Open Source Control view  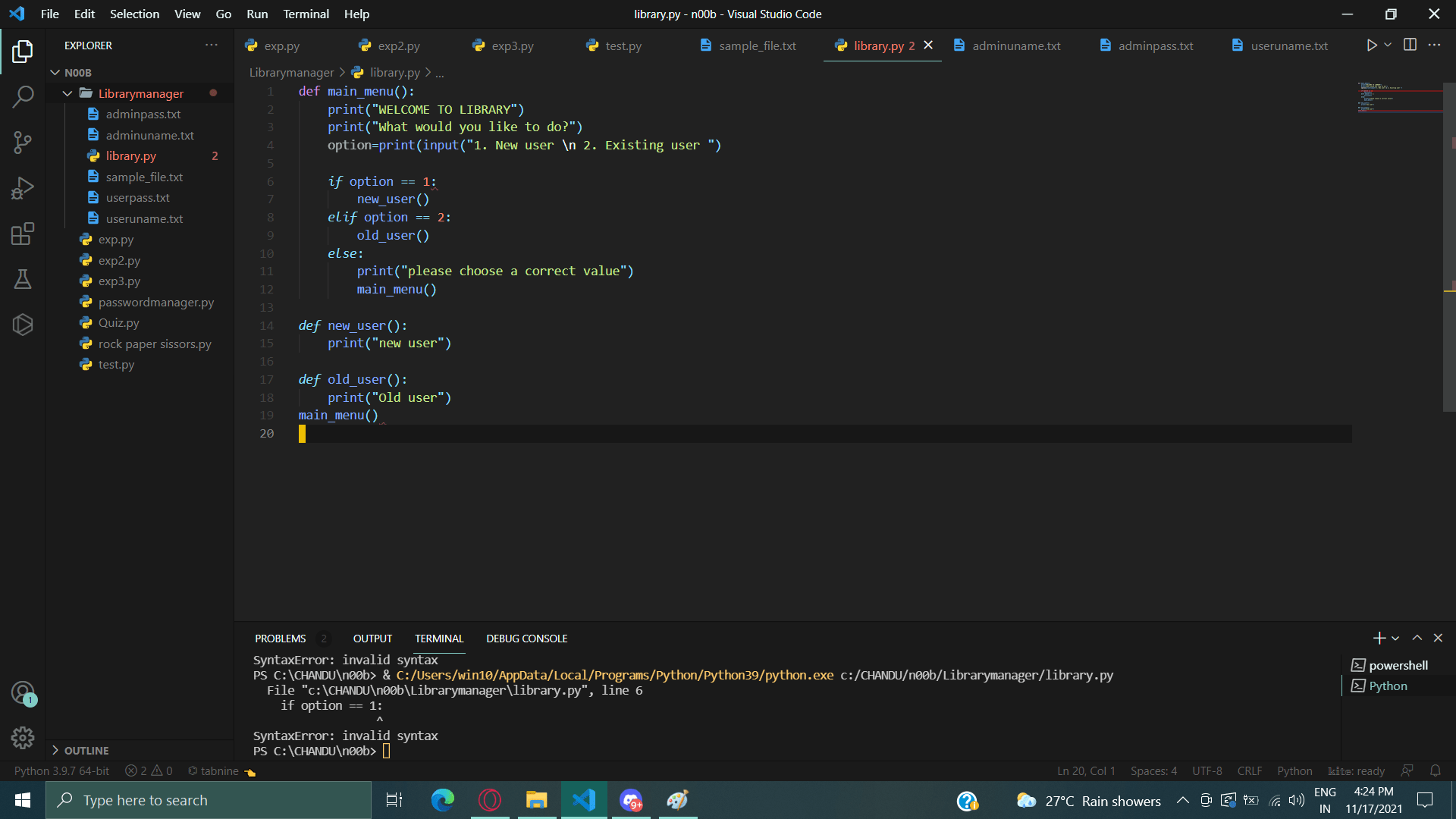[x=23, y=142]
